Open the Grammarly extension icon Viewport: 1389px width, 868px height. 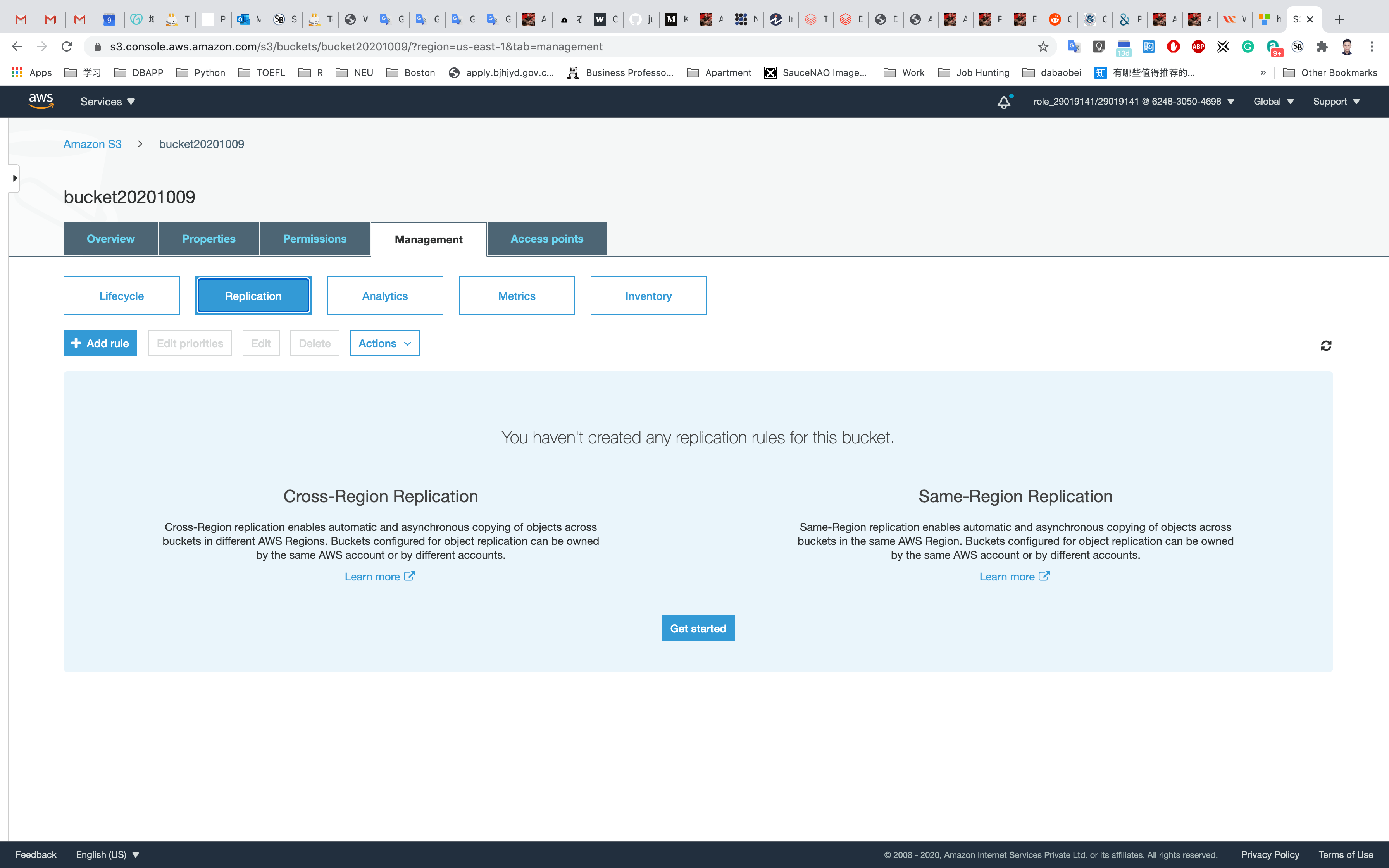pos(1248,46)
